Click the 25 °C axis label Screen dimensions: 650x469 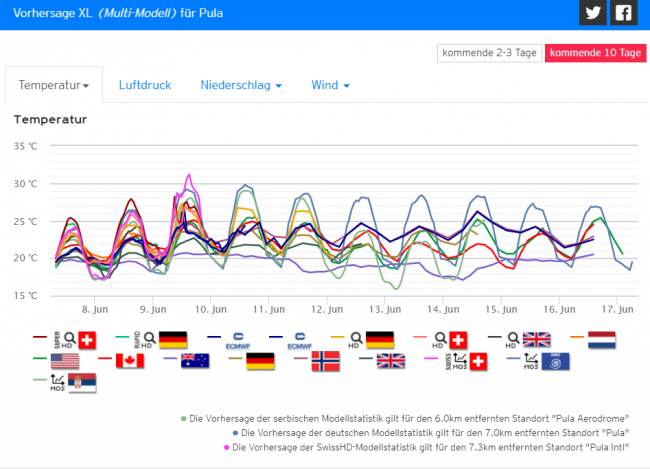tap(25, 221)
